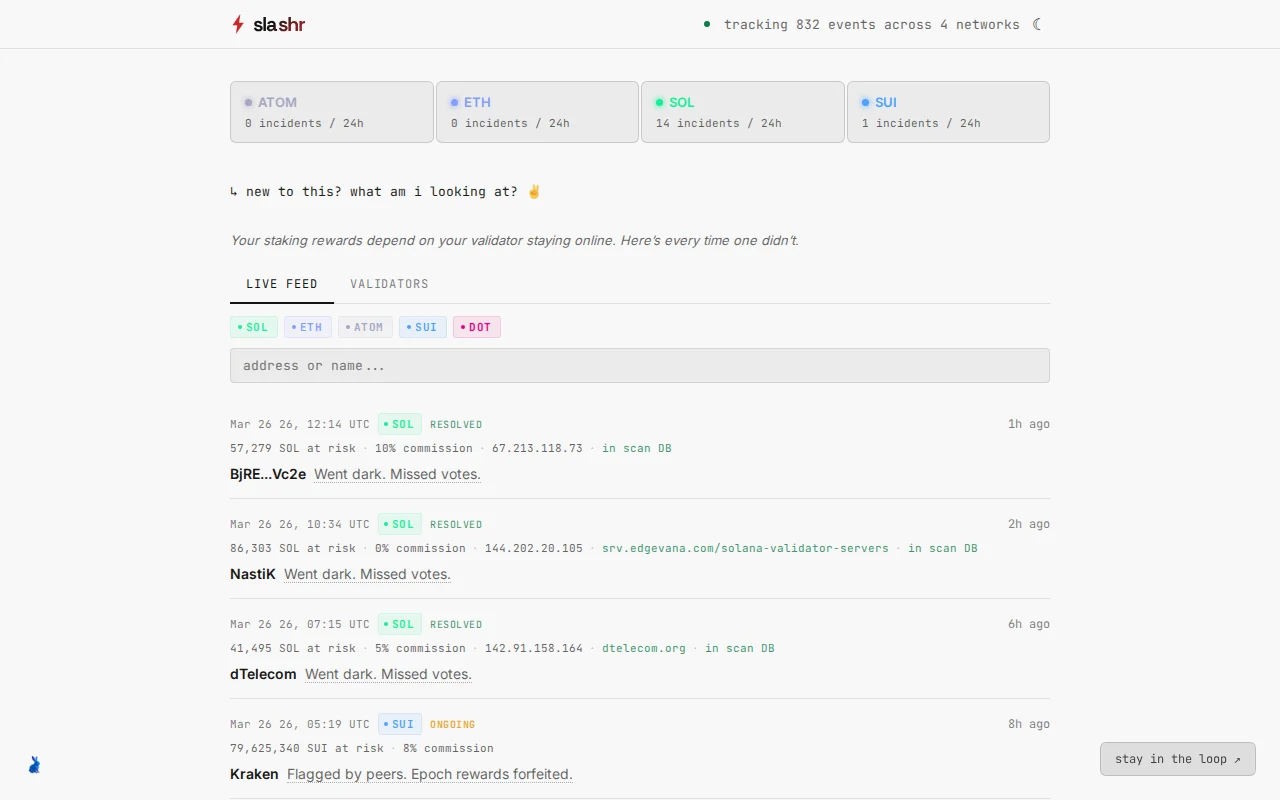Click RESOLVED status on BjRE...Vc2e event
1280x800 pixels.
[456, 424]
